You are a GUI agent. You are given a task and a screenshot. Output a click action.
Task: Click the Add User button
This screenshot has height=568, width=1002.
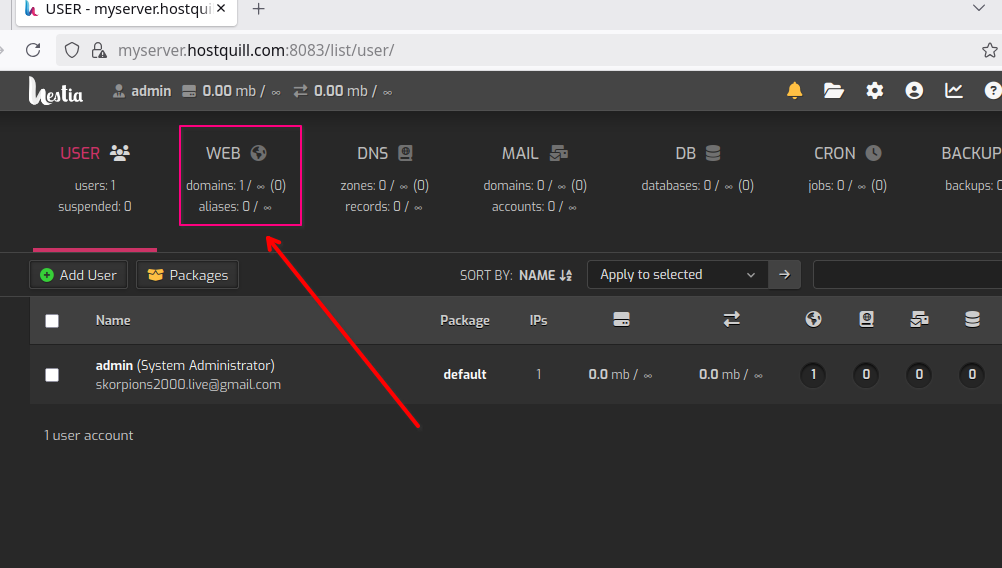pos(78,275)
